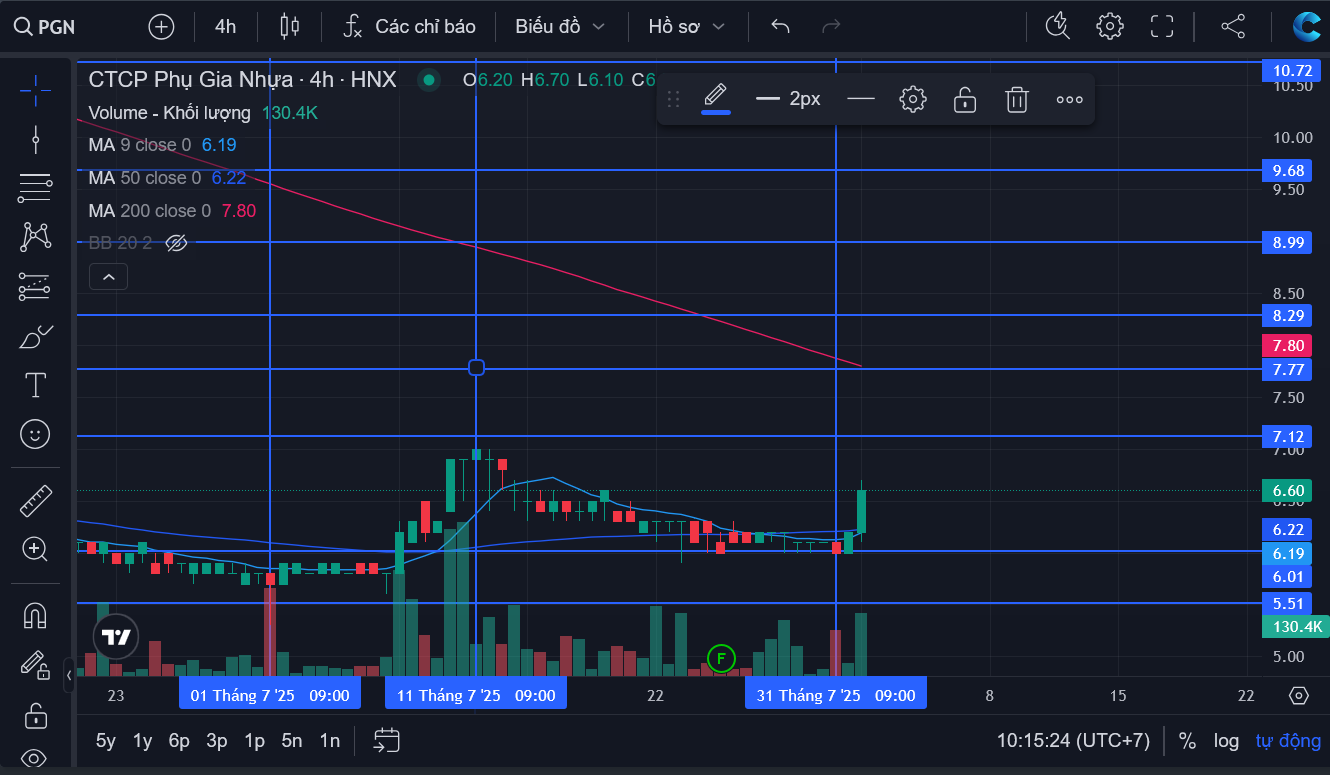Open the TradingView logo on the chart
1330x775 pixels.
point(115,636)
